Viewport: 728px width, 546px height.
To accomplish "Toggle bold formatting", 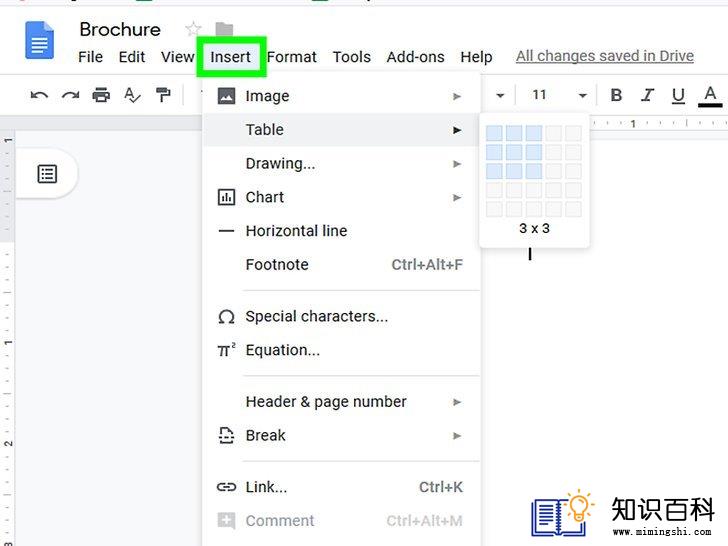I will pos(616,96).
